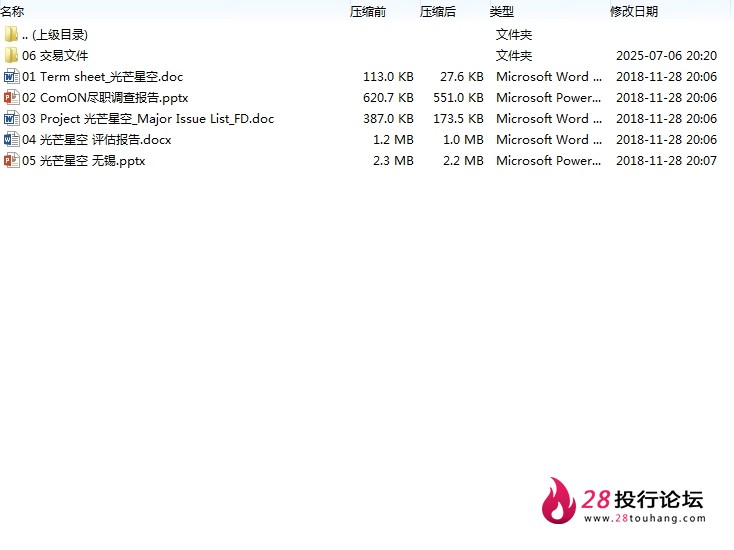734x550 pixels.
Task: Click the 2025-07-06 20:20 modified date
Action: tap(667, 56)
